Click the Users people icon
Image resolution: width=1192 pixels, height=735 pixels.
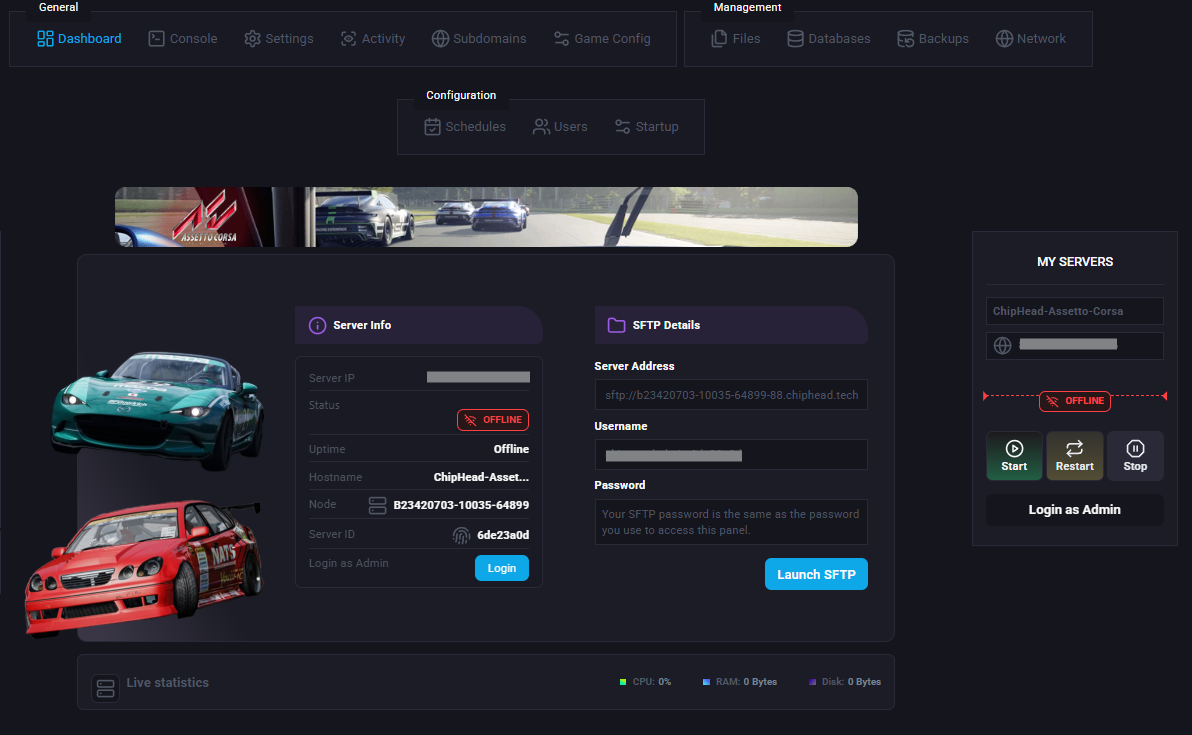click(x=541, y=127)
